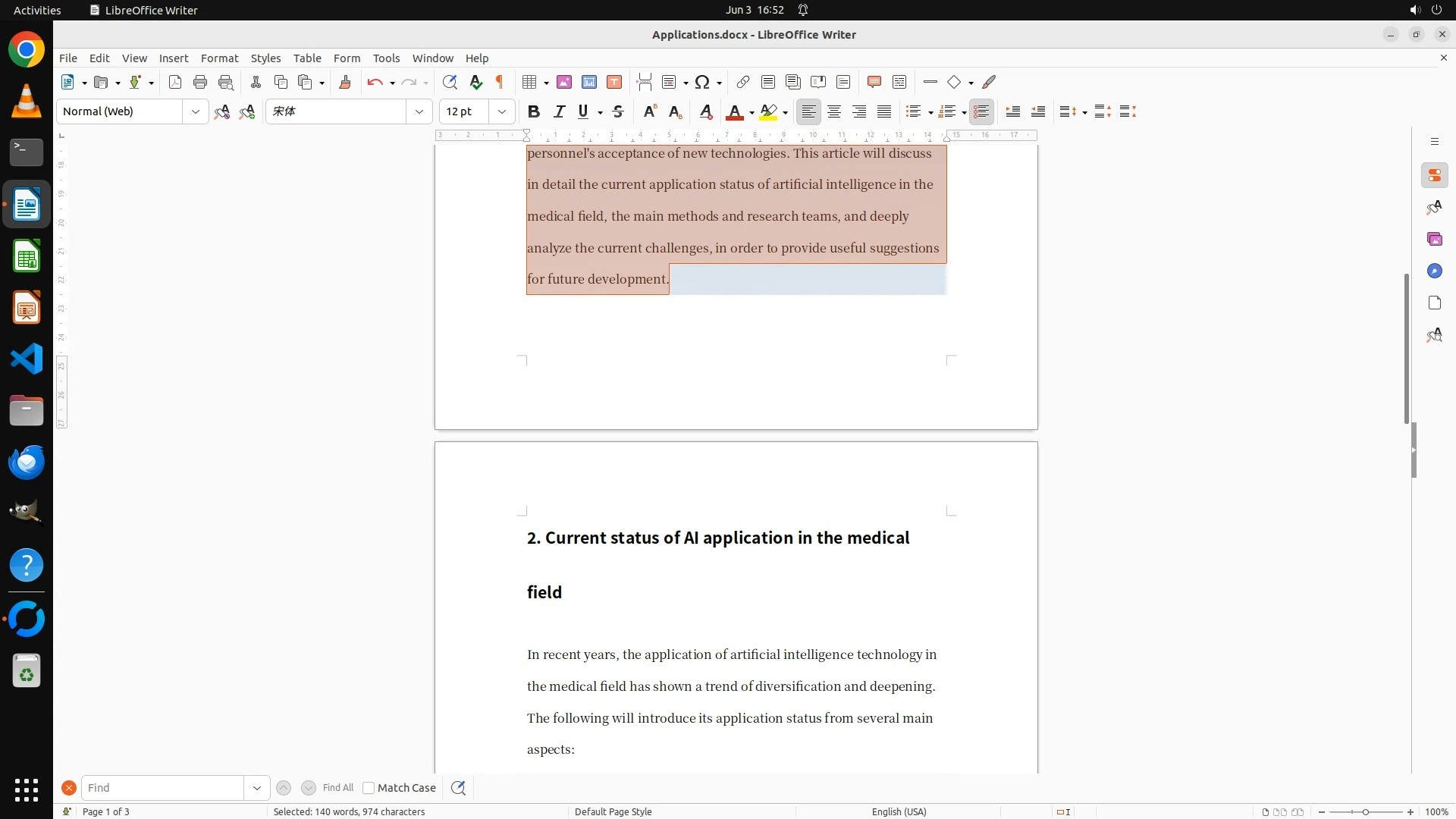Image resolution: width=1456 pixels, height=819 pixels.
Task: Expand the paragraph style dropdown
Action: (195, 111)
